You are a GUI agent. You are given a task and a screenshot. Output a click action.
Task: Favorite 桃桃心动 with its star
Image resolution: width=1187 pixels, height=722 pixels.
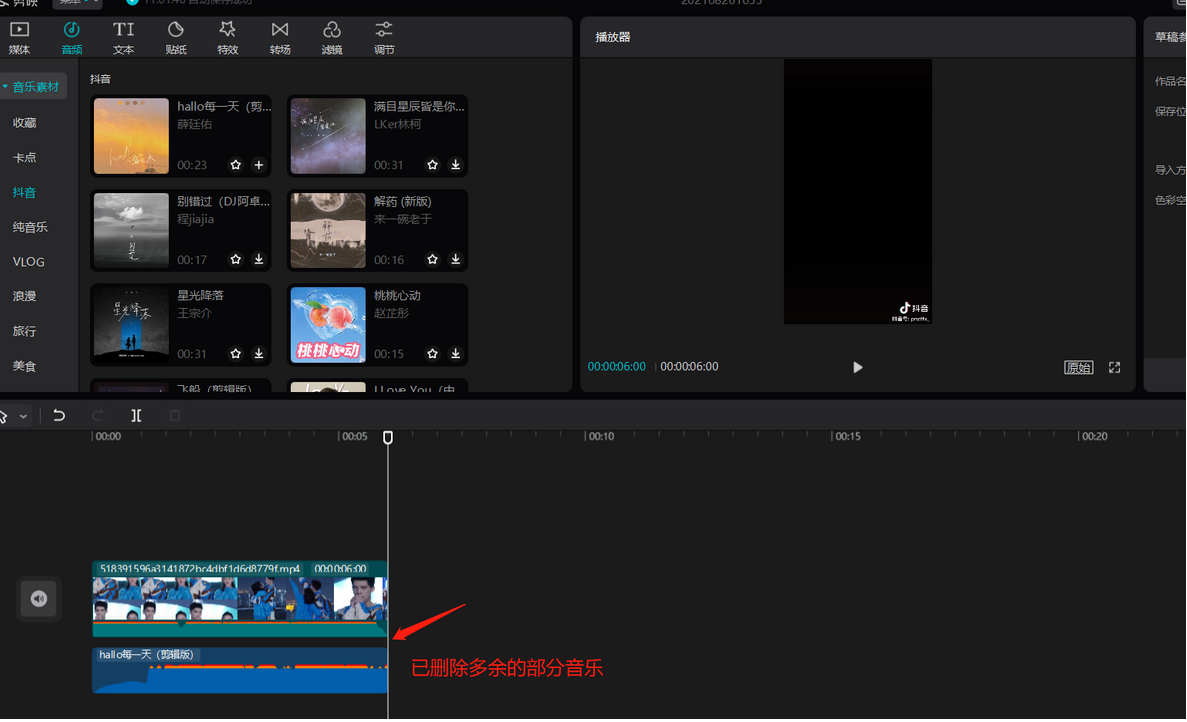[x=432, y=353]
